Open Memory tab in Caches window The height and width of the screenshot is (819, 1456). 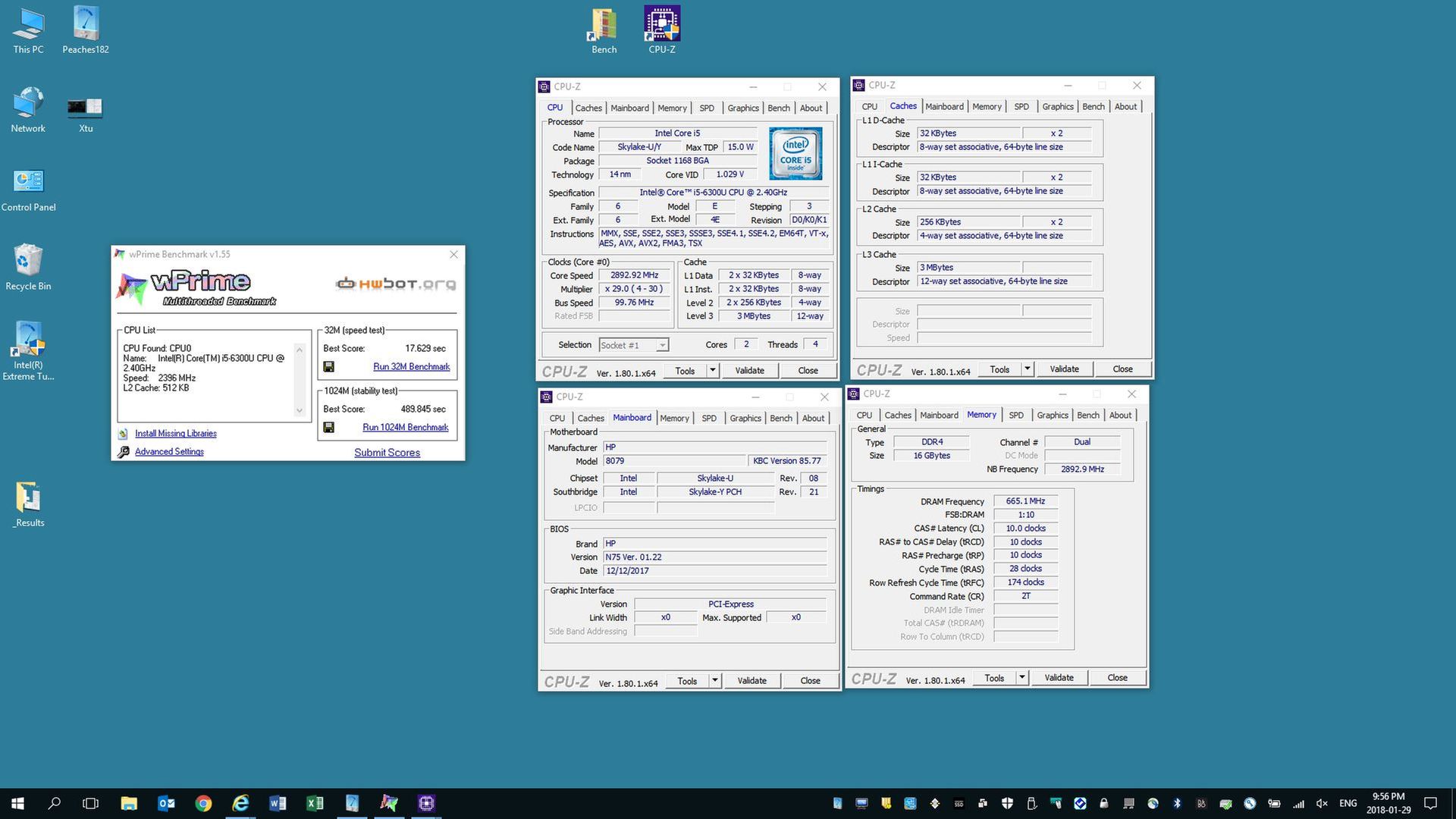(987, 106)
